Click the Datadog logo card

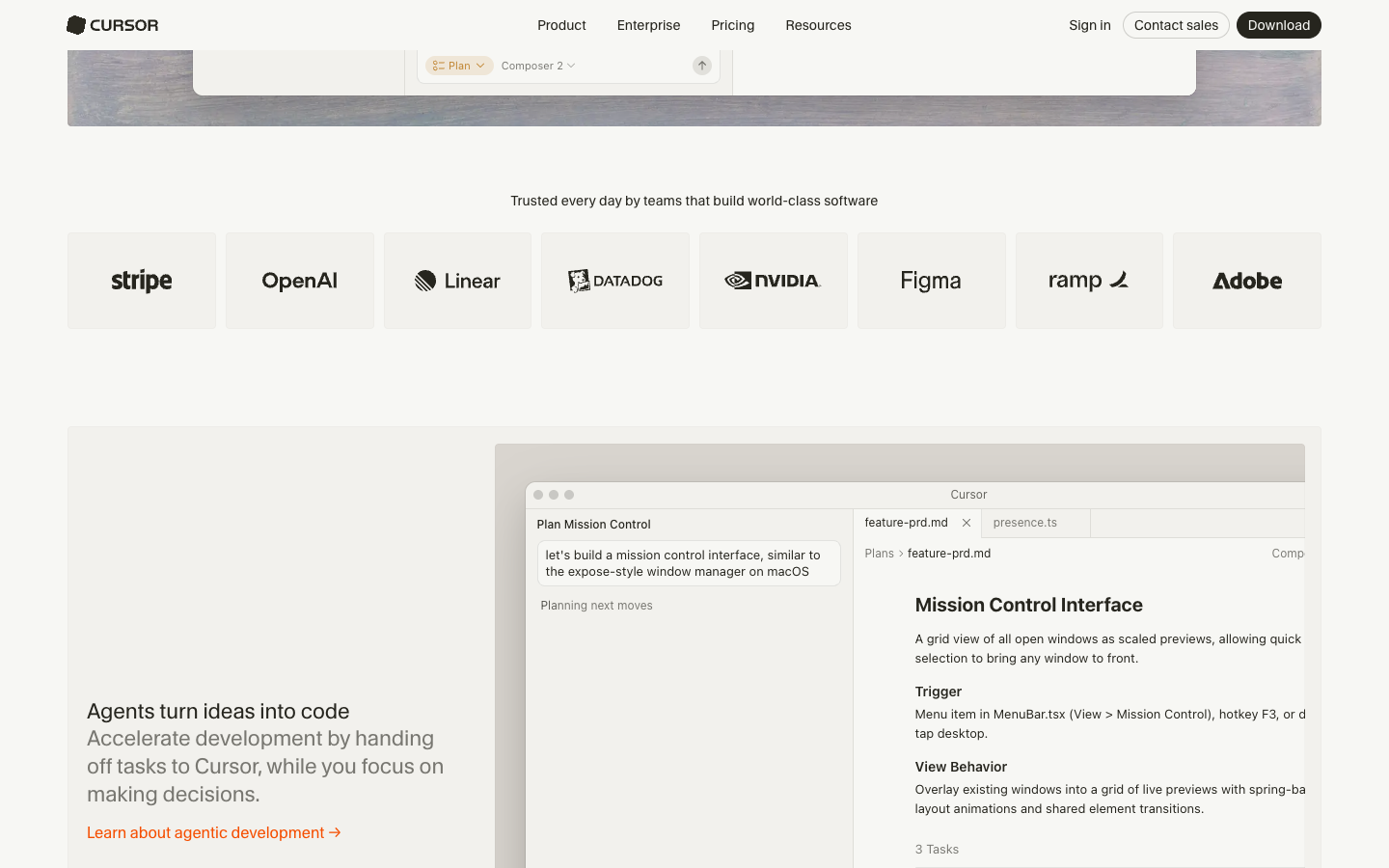[x=615, y=281]
